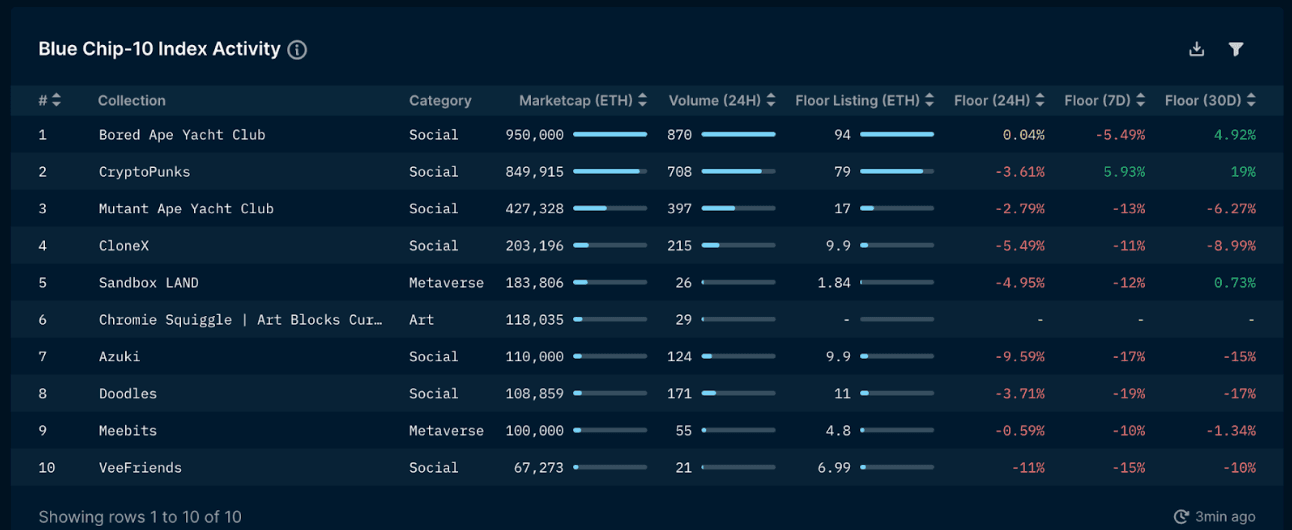Click Doodles volume value 171
The height and width of the screenshot is (530, 1292).
[x=680, y=394]
